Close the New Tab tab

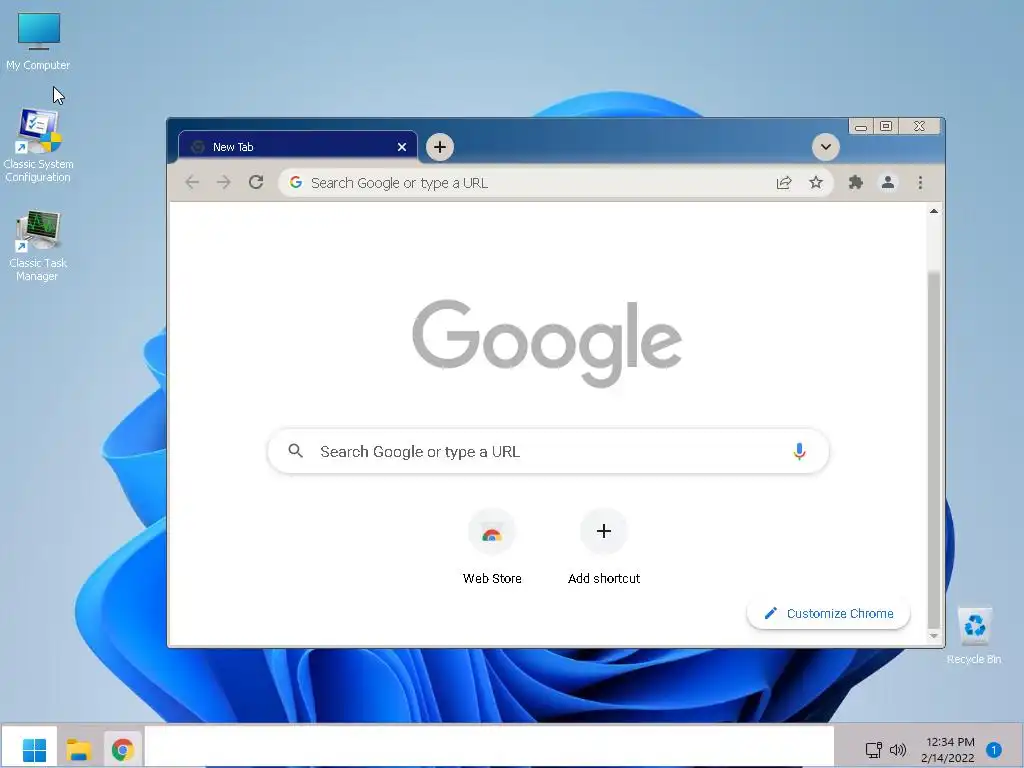(x=402, y=147)
